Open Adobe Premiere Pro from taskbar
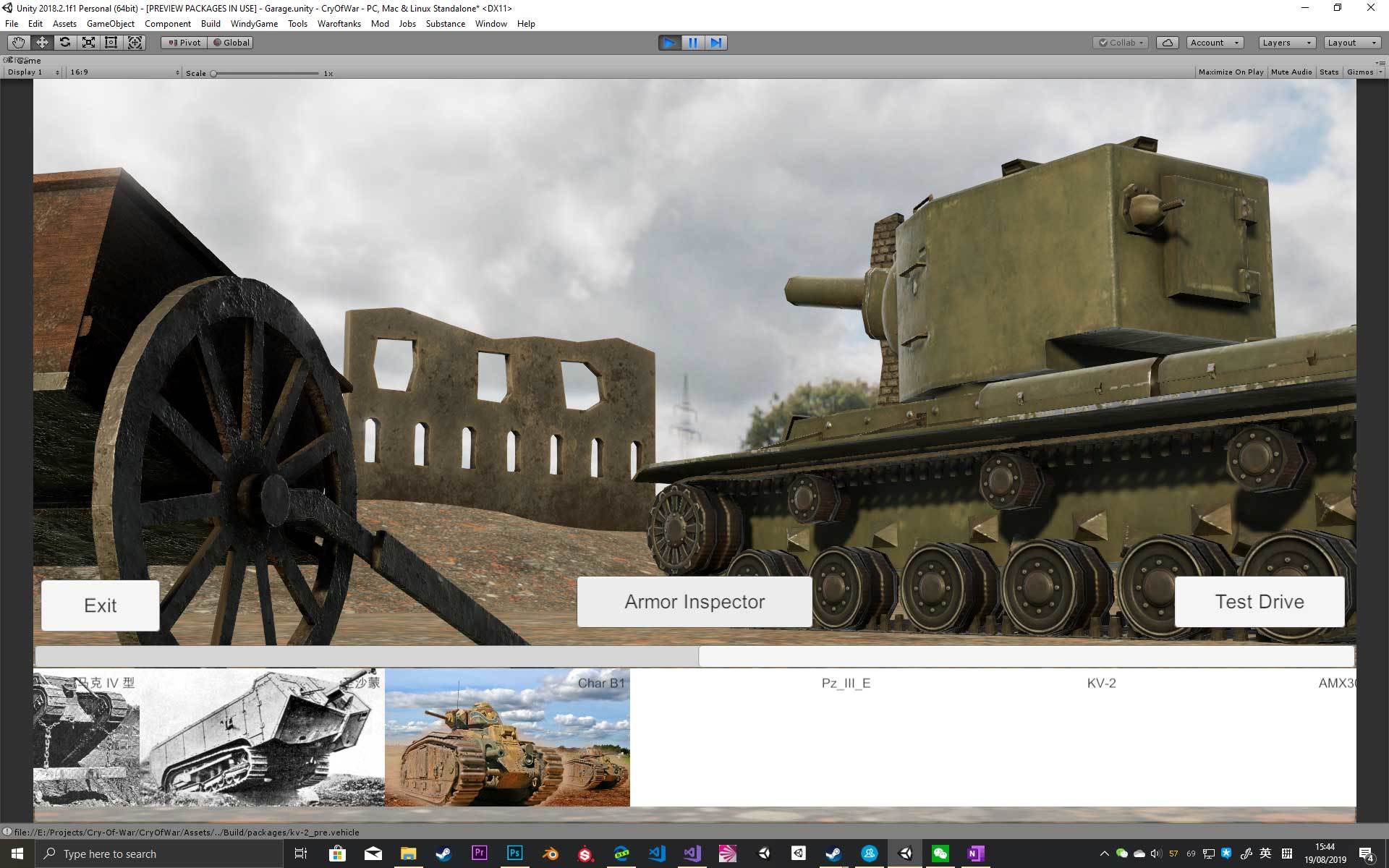 click(479, 854)
